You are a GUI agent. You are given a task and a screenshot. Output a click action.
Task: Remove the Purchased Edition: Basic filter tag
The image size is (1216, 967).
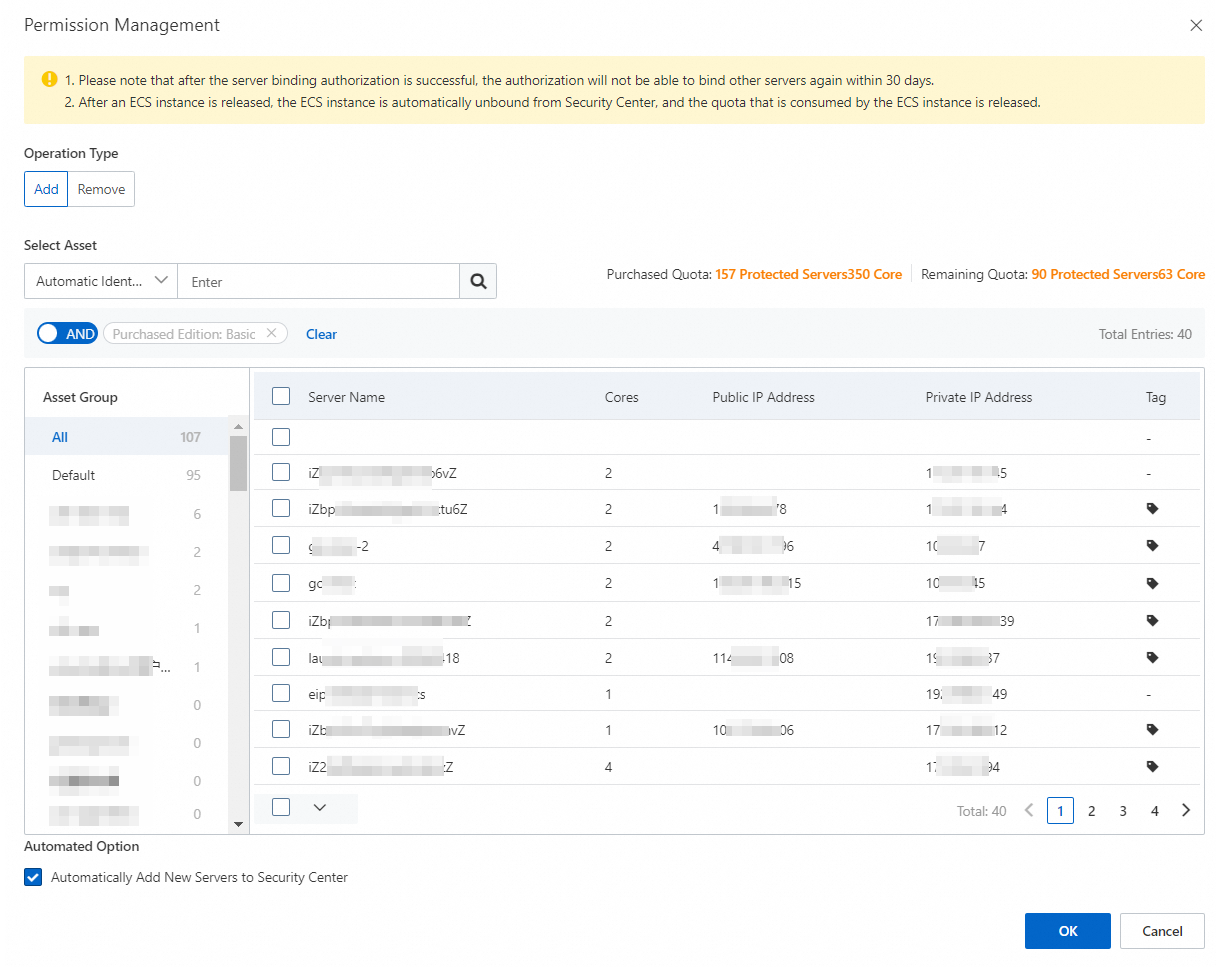click(271, 334)
